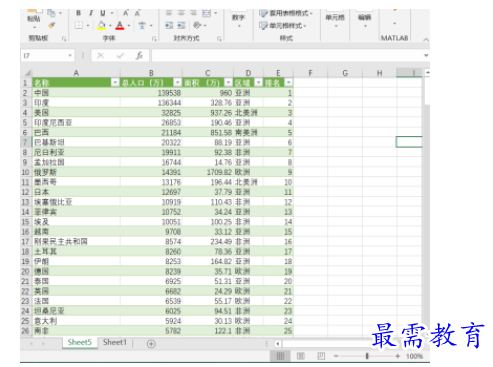
Task: Open the filter dropdown for 名称 column
Action: [x=115, y=82]
